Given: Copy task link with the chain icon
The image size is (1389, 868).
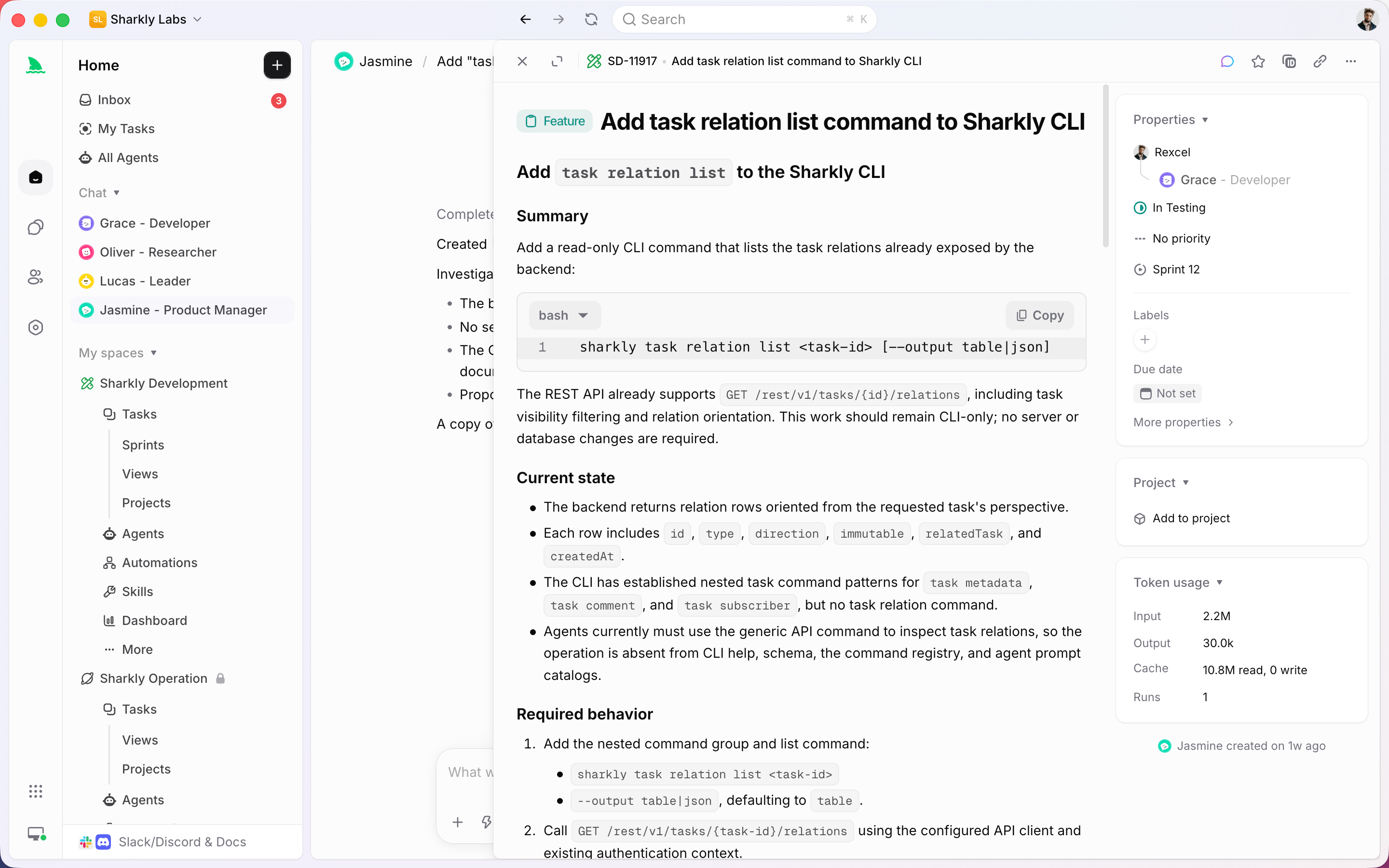Looking at the screenshot, I should tap(1320, 61).
